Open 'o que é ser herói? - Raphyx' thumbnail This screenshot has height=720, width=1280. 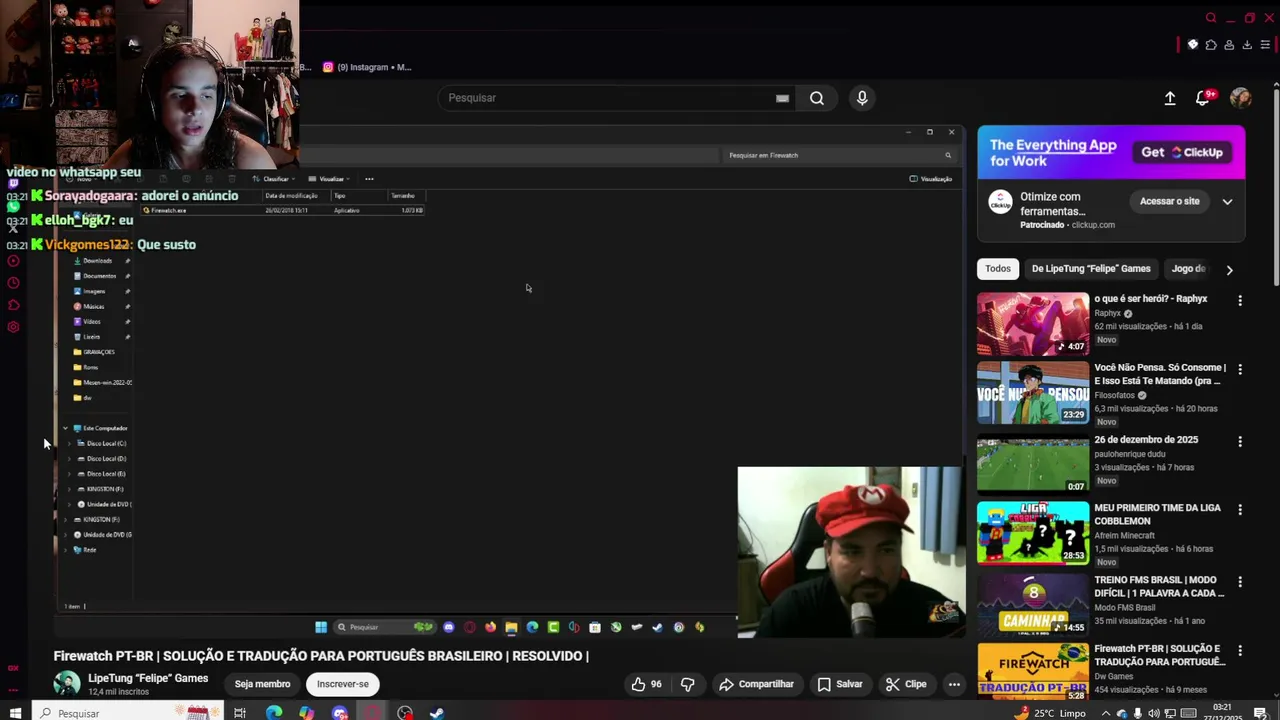1033,323
